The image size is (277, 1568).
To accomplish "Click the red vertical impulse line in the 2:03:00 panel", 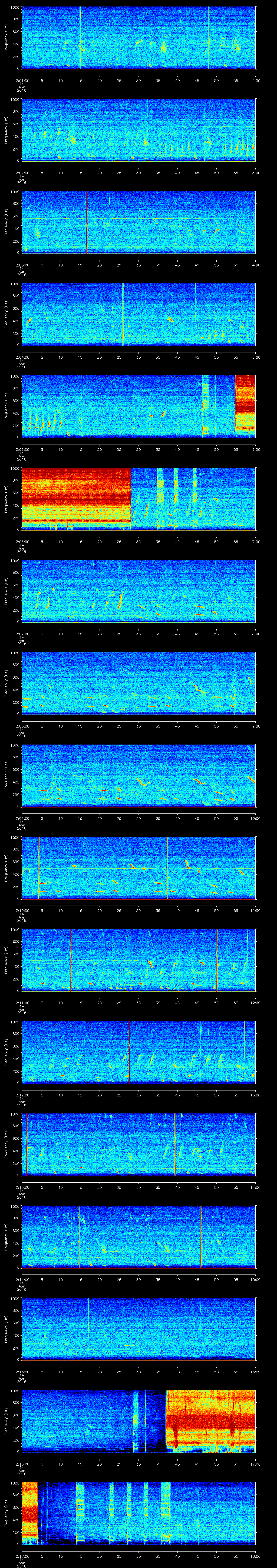I will [x=87, y=222].
